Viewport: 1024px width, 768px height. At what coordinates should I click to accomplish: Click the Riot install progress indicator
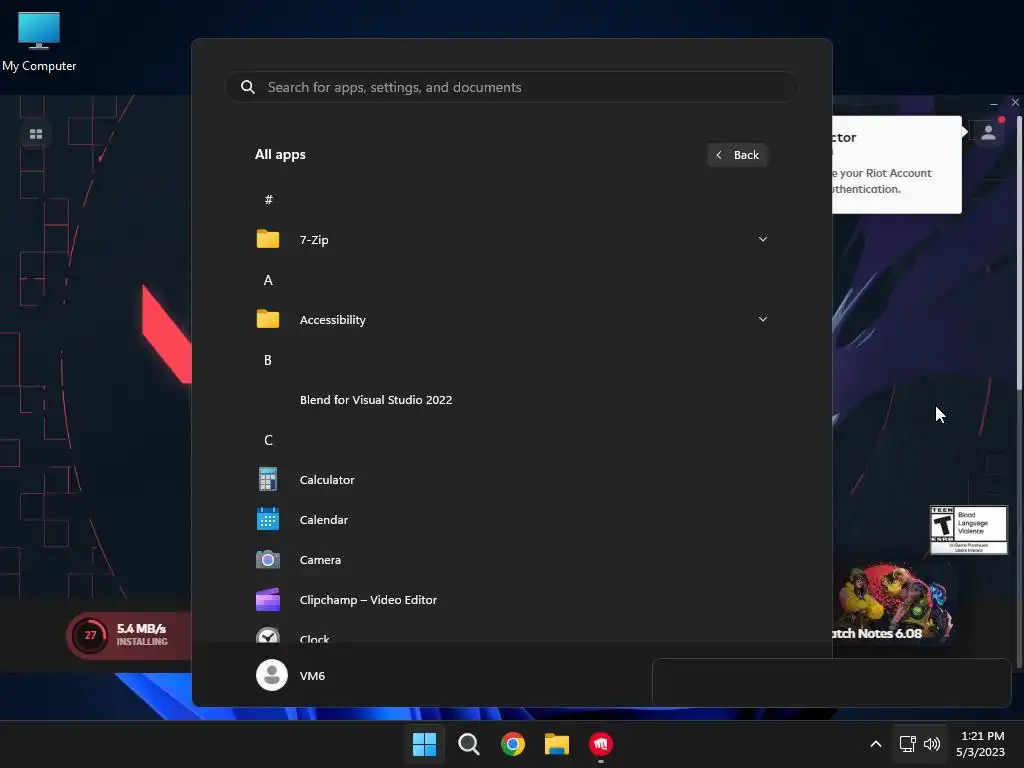[x=90, y=635]
